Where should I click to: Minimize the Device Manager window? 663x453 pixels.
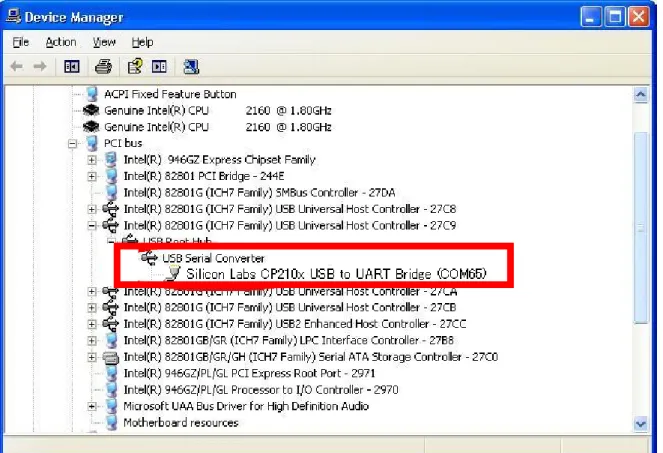tap(591, 17)
